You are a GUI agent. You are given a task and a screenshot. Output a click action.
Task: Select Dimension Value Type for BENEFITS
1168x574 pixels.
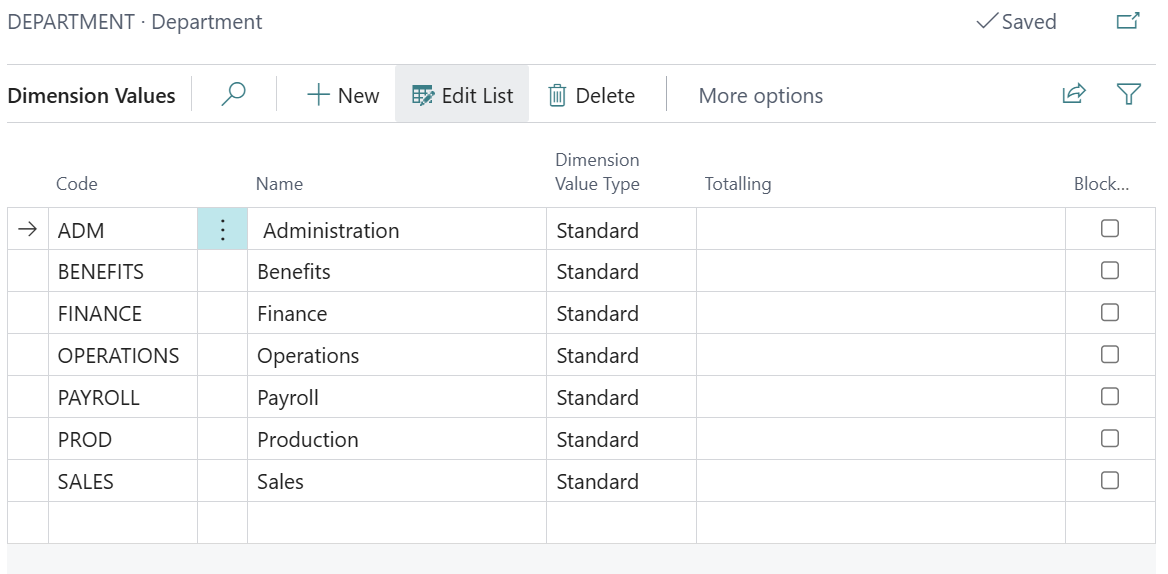(x=621, y=271)
